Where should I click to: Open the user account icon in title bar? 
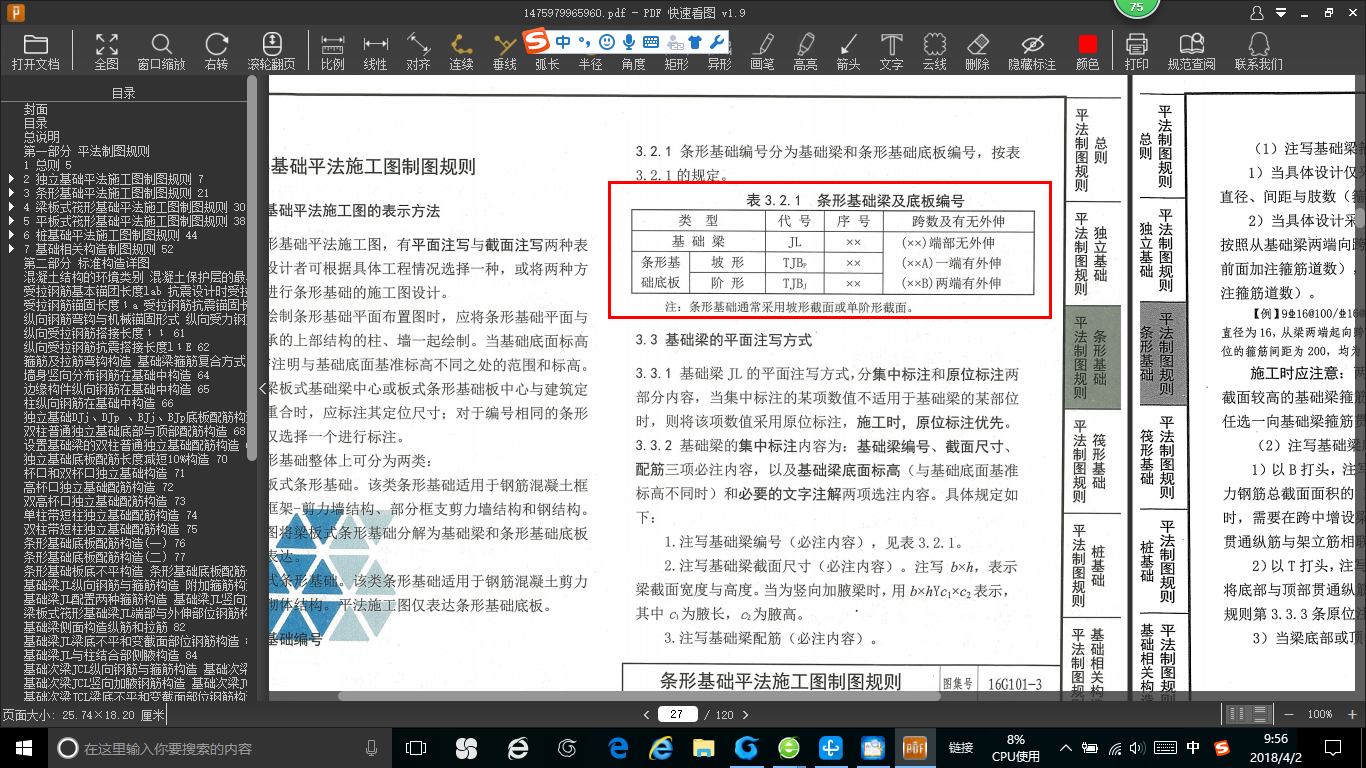click(x=1257, y=13)
